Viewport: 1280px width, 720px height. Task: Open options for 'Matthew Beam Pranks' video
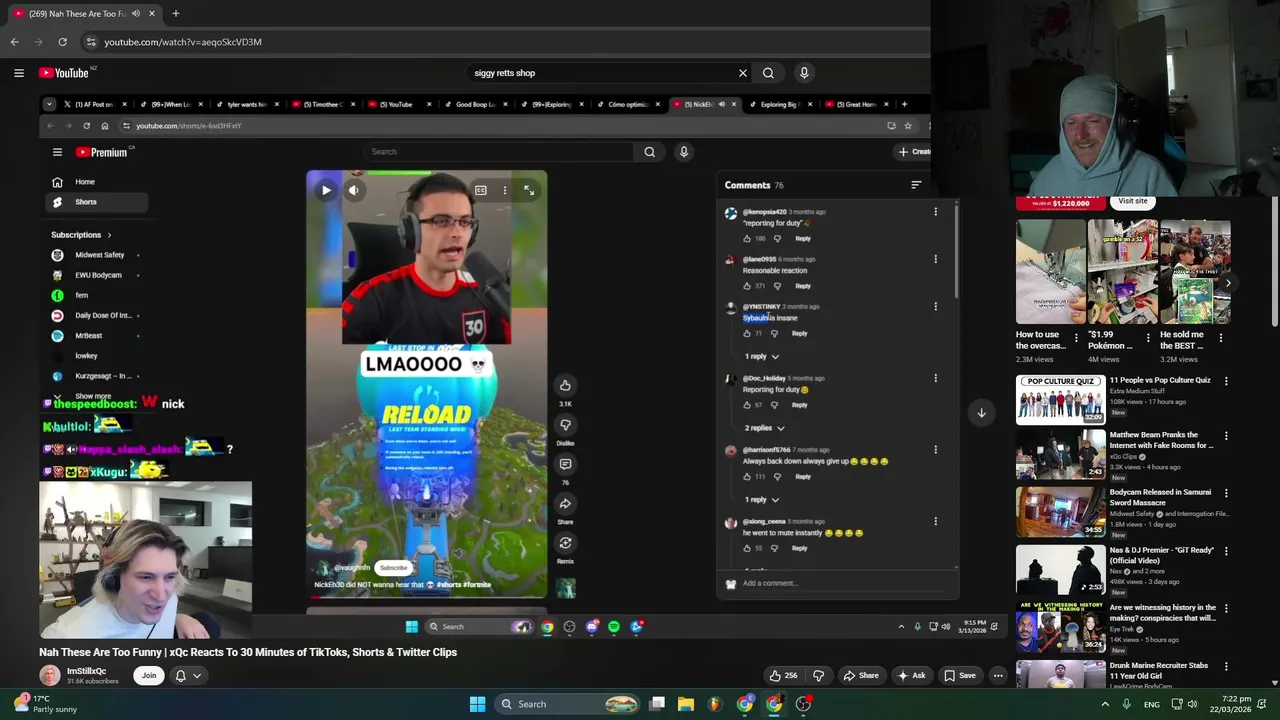tap(1226, 436)
